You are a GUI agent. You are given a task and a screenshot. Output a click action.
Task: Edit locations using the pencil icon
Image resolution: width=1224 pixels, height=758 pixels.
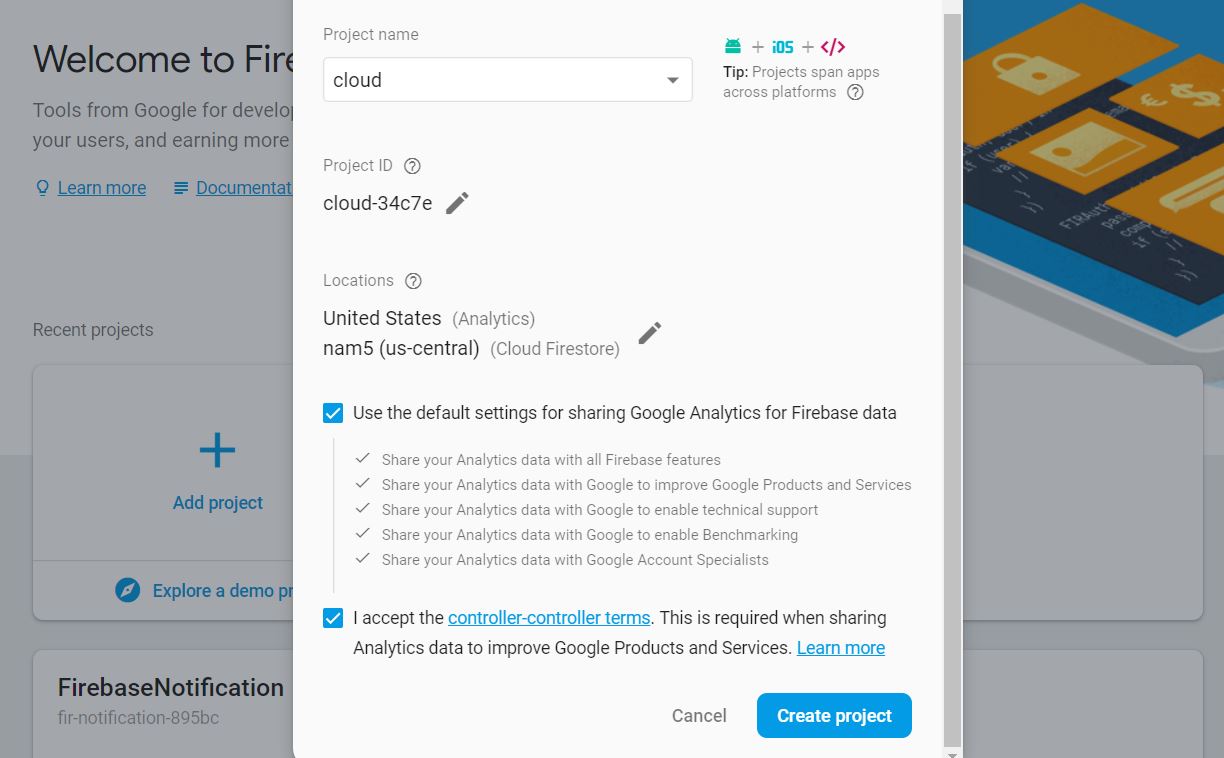[x=650, y=333]
